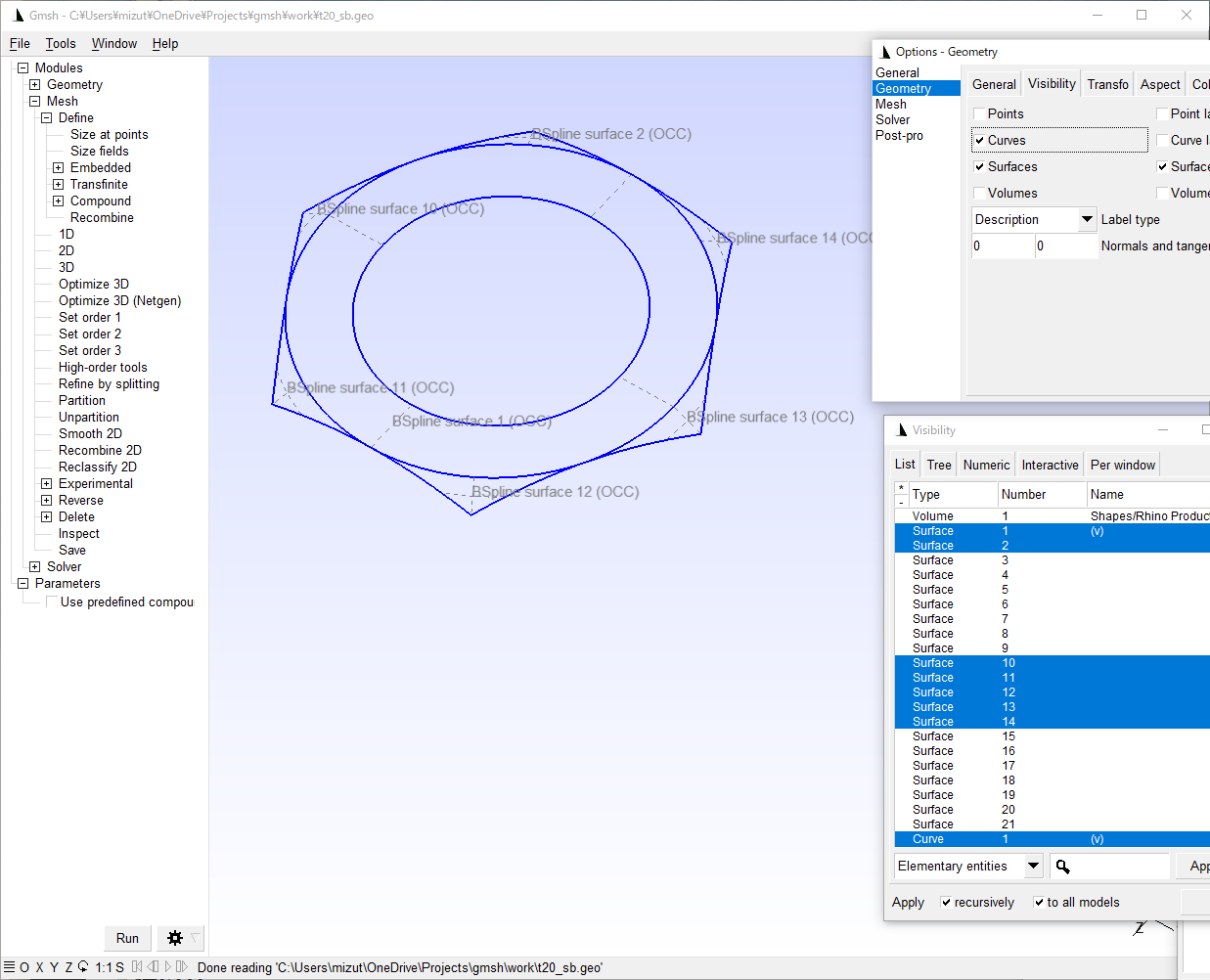Click the X axis view icon in status bar
The image size is (1210, 980).
[39, 967]
